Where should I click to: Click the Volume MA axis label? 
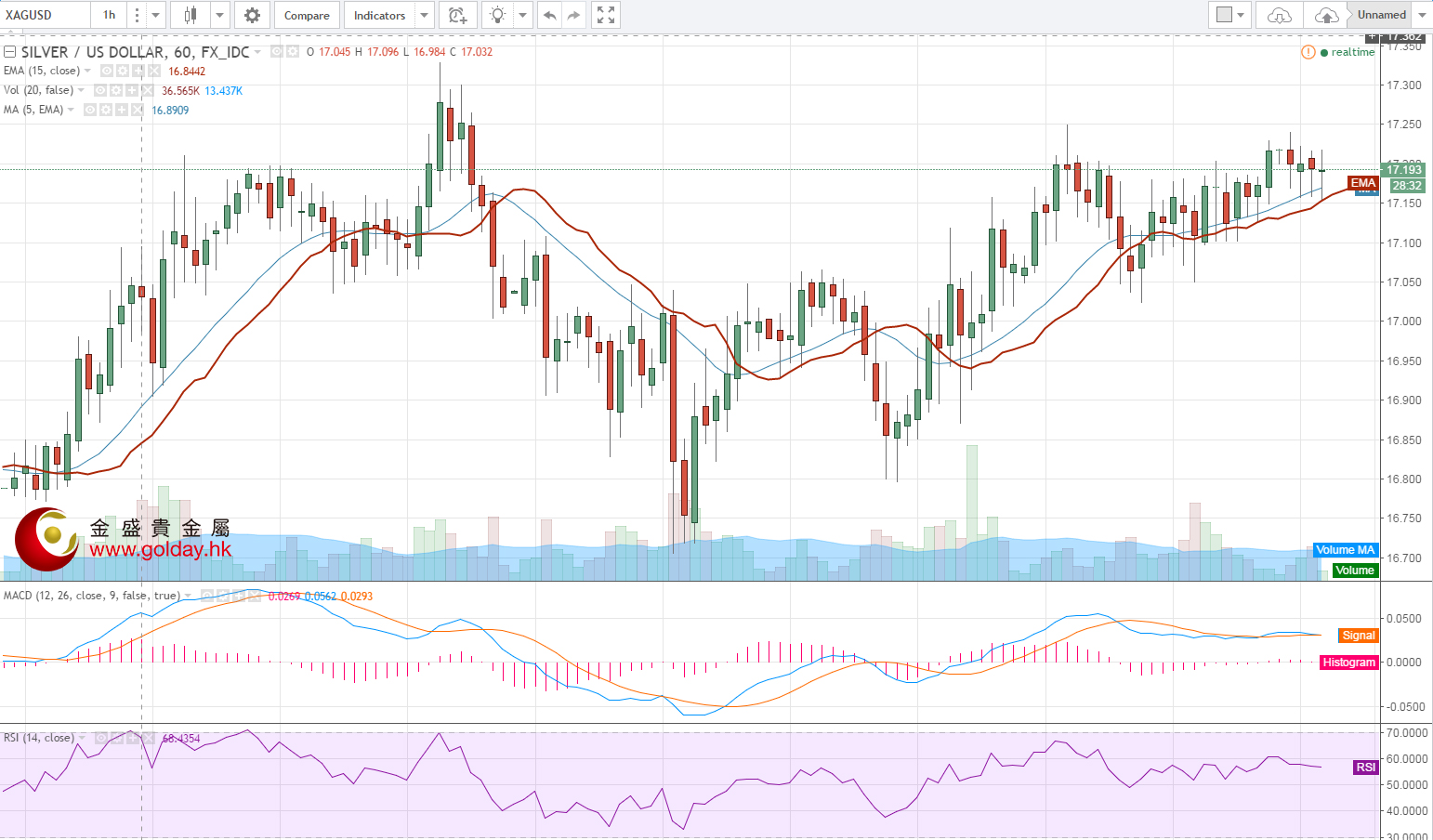(x=1346, y=550)
